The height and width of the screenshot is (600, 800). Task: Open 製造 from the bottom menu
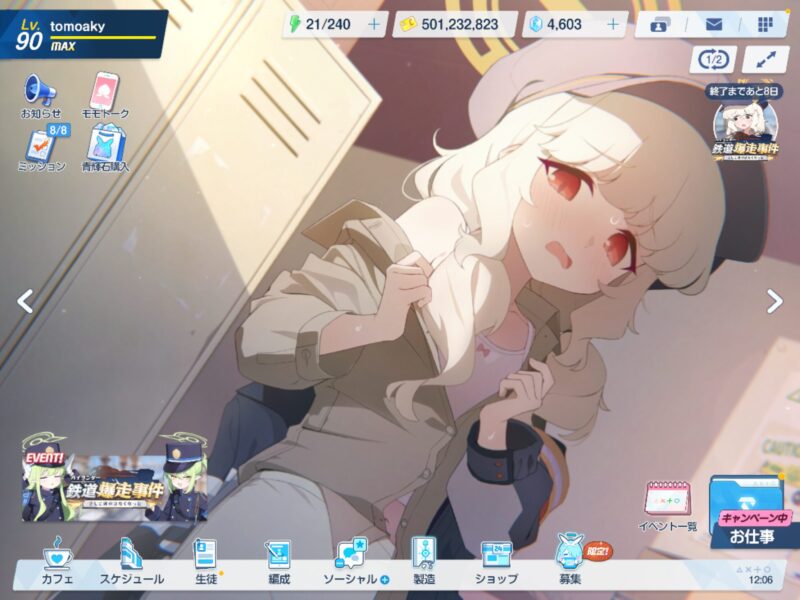pyautogui.click(x=424, y=562)
